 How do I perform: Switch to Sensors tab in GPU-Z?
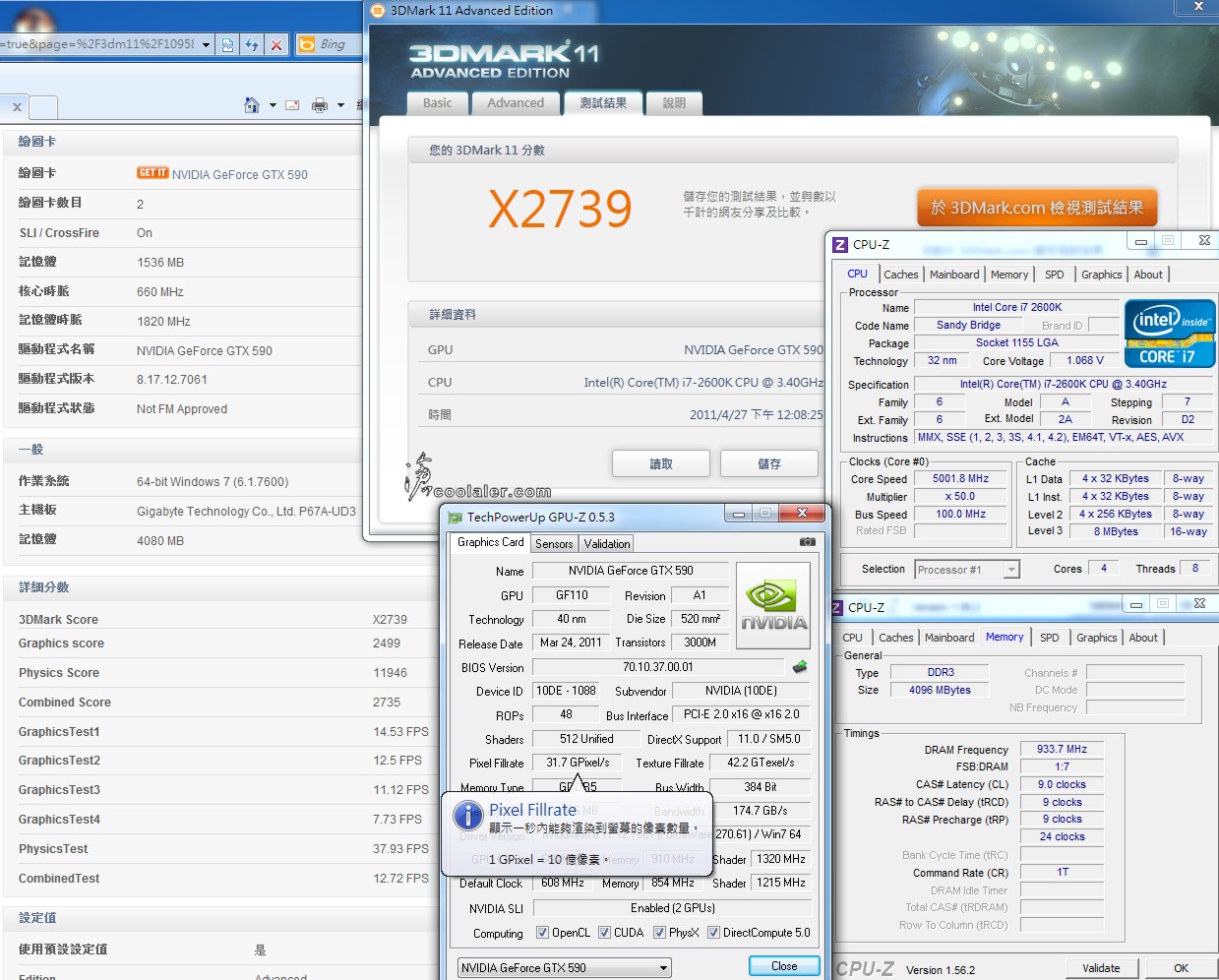[x=554, y=544]
